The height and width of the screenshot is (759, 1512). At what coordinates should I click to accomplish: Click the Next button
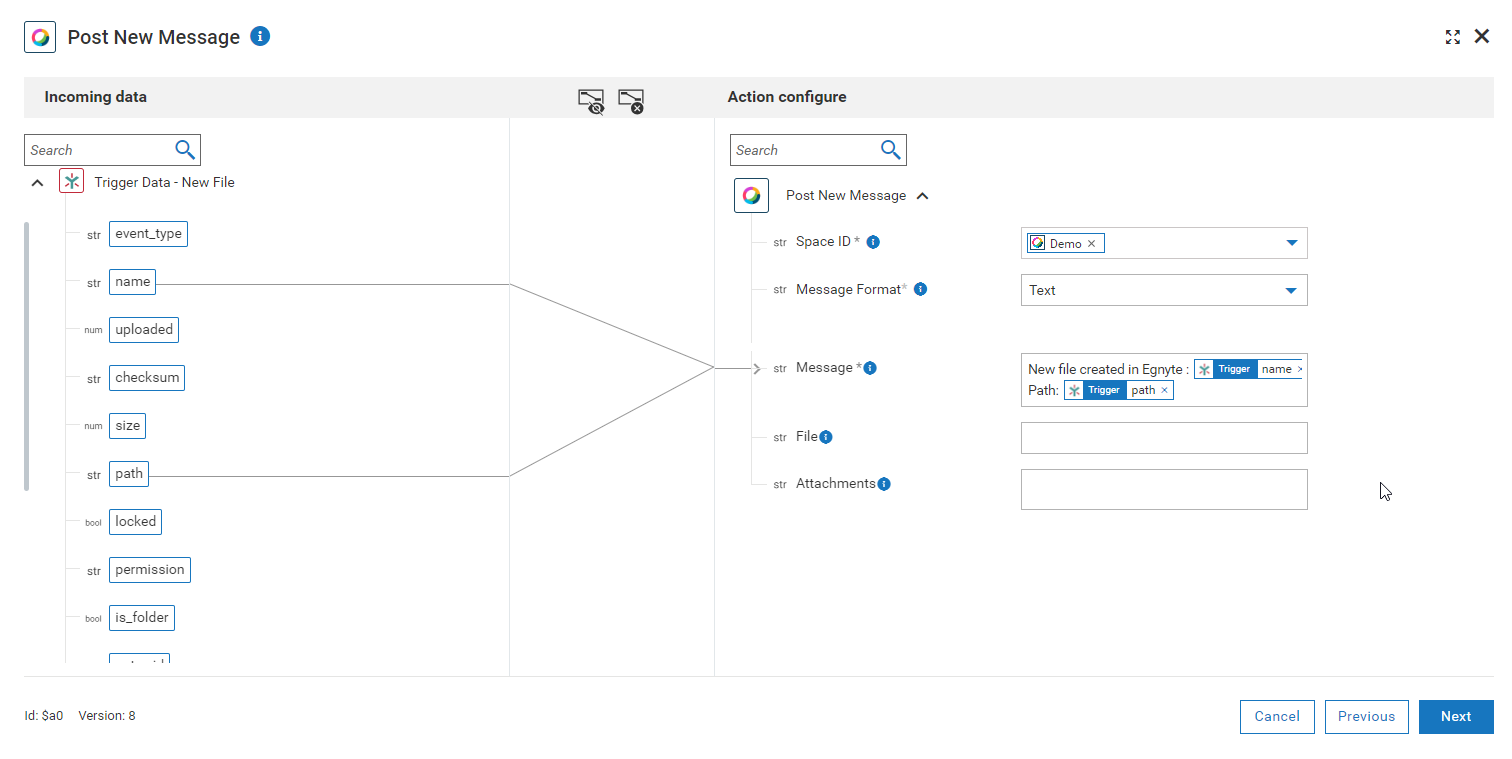point(1456,716)
